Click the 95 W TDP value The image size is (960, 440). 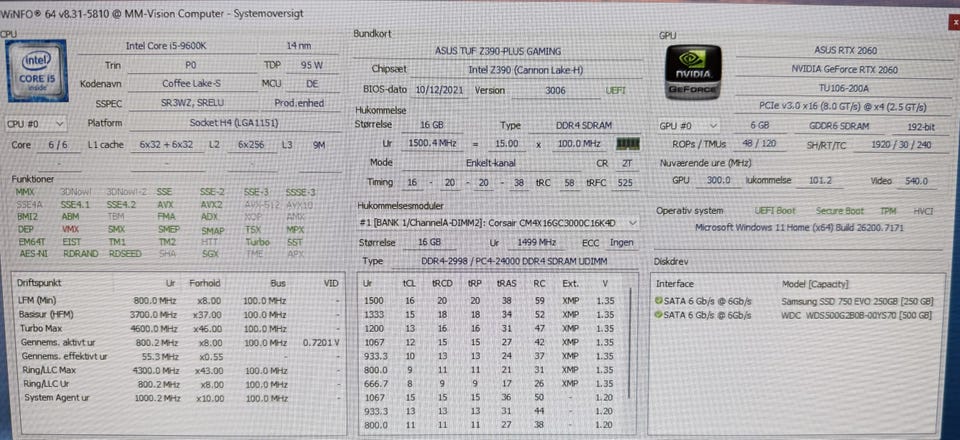(x=312, y=65)
